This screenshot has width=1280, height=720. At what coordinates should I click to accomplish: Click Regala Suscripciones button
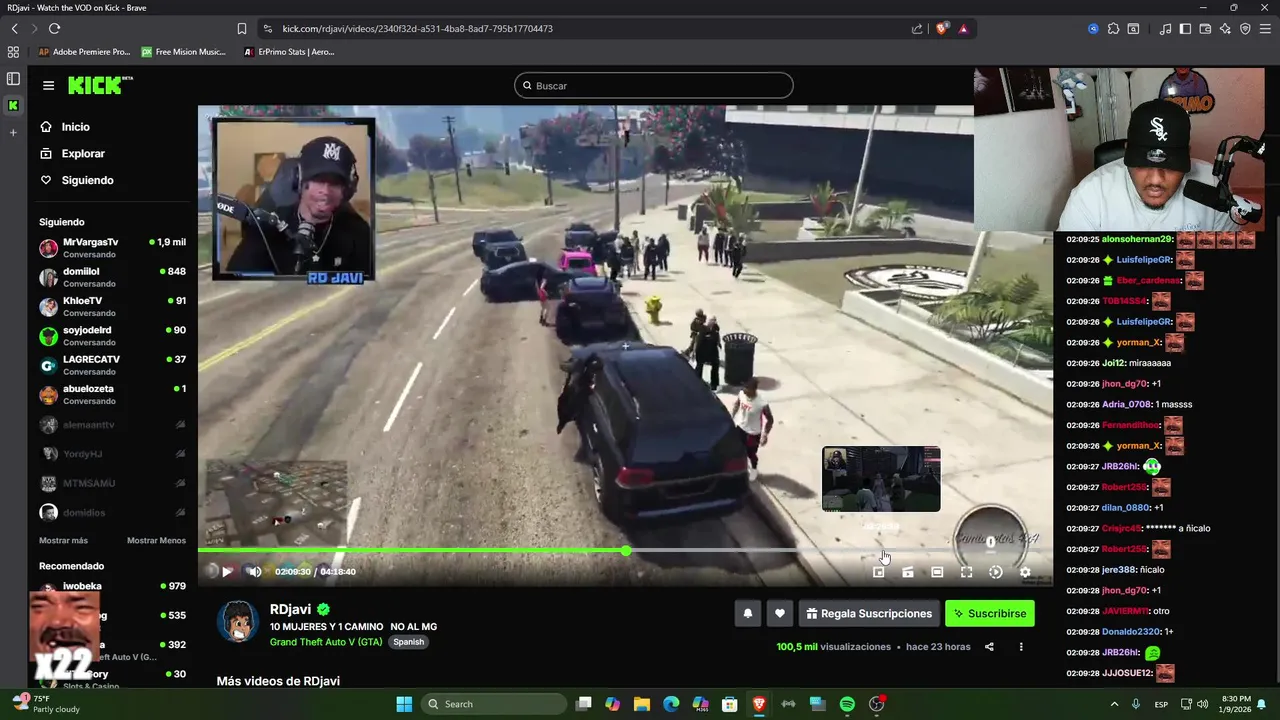[x=869, y=614]
